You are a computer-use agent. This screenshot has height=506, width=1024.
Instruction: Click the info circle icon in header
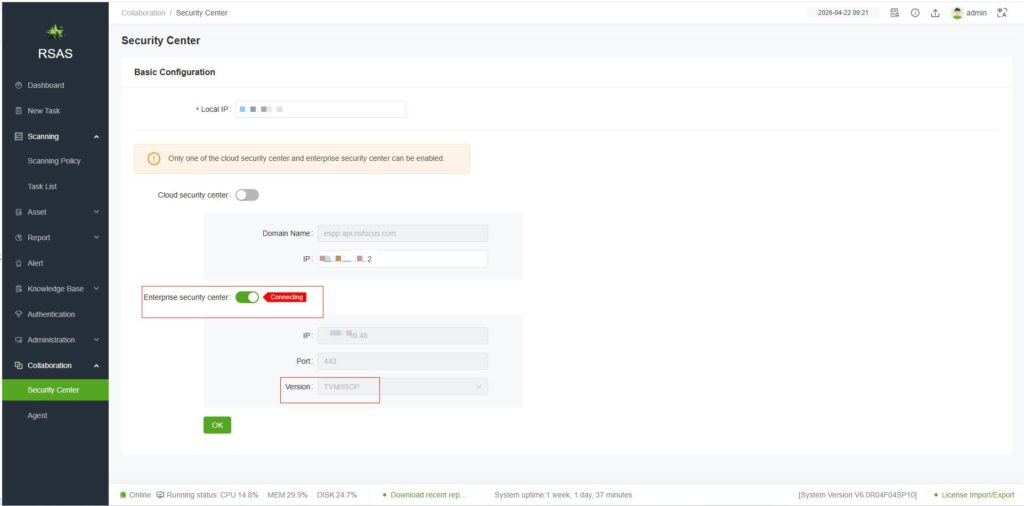[x=914, y=13]
